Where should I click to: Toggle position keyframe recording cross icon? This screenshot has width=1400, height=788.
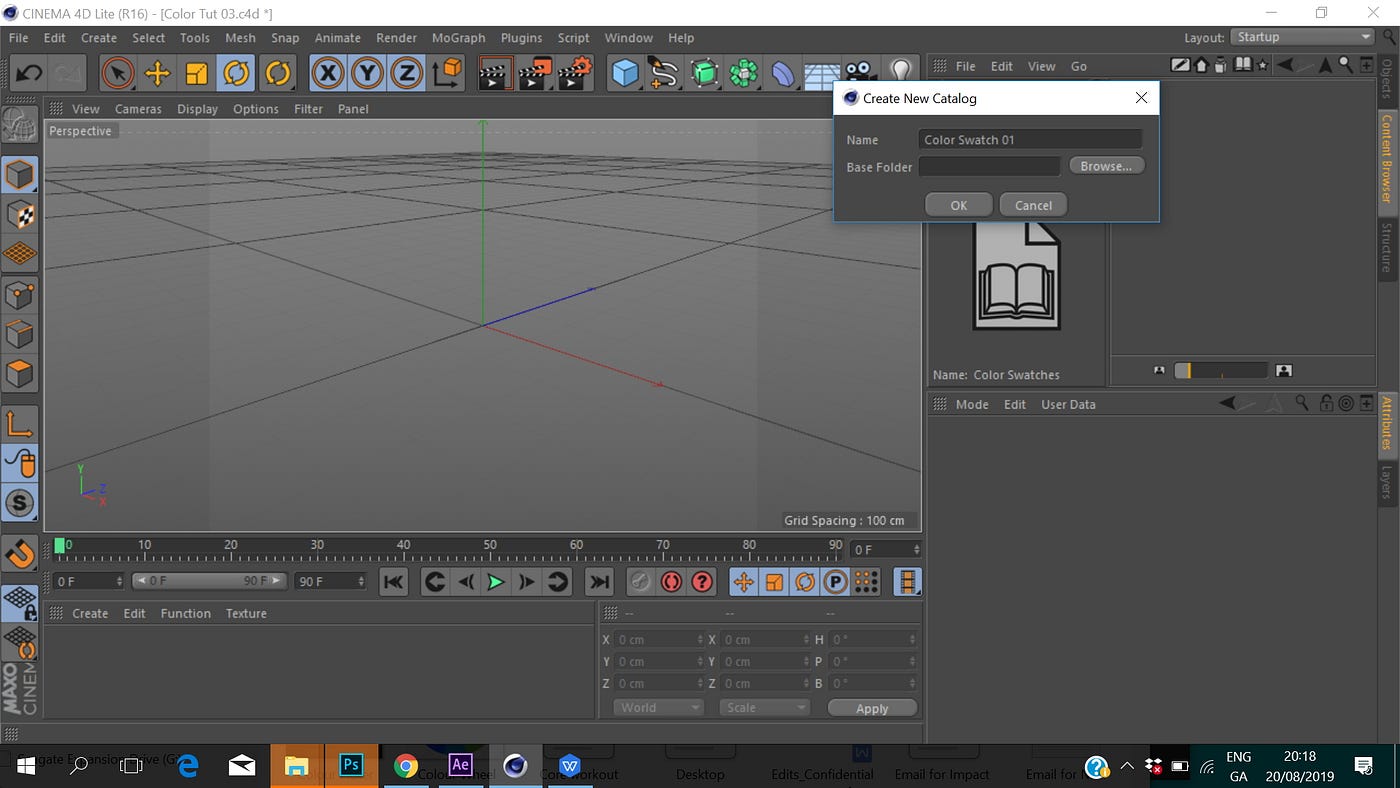(743, 581)
